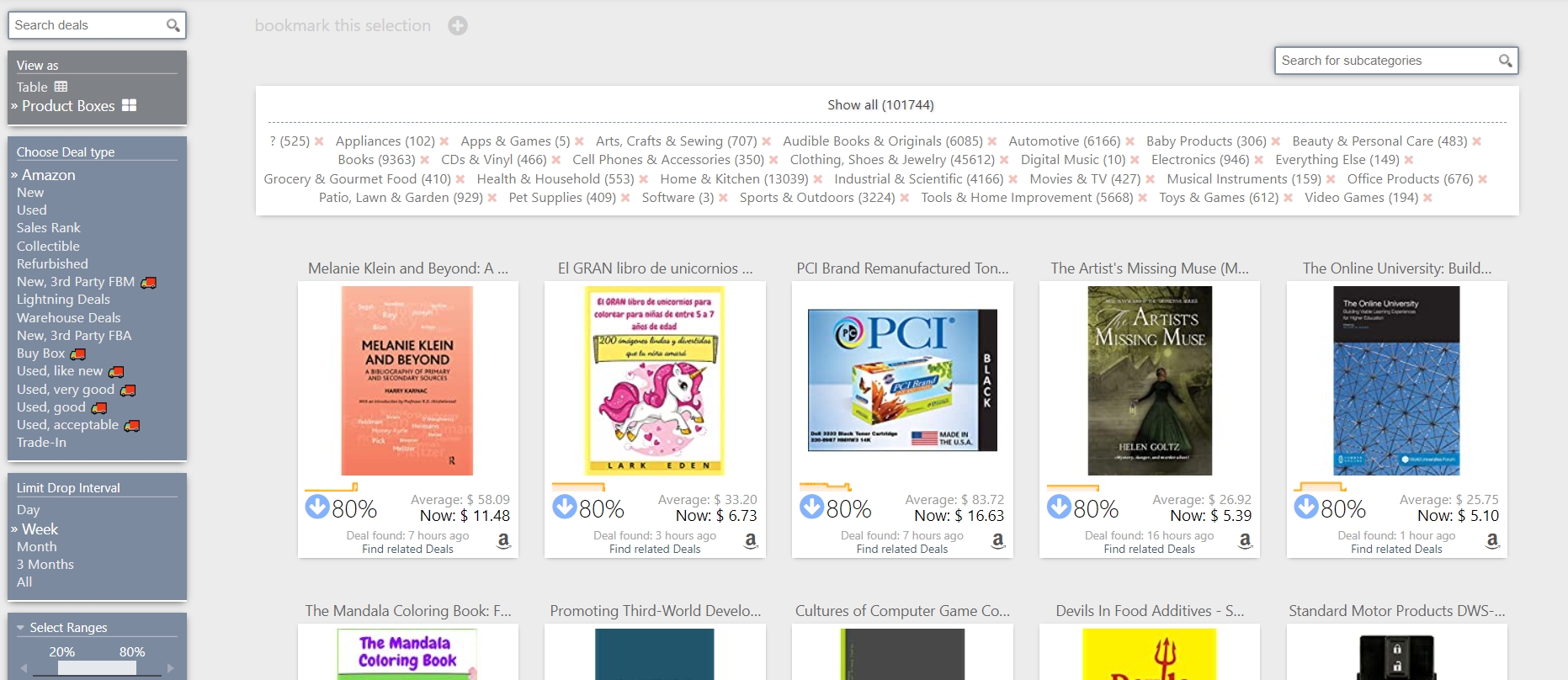Open the Industrial & Scientific category
This screenshot has height=680, width=1568.
tap(919, 179)
